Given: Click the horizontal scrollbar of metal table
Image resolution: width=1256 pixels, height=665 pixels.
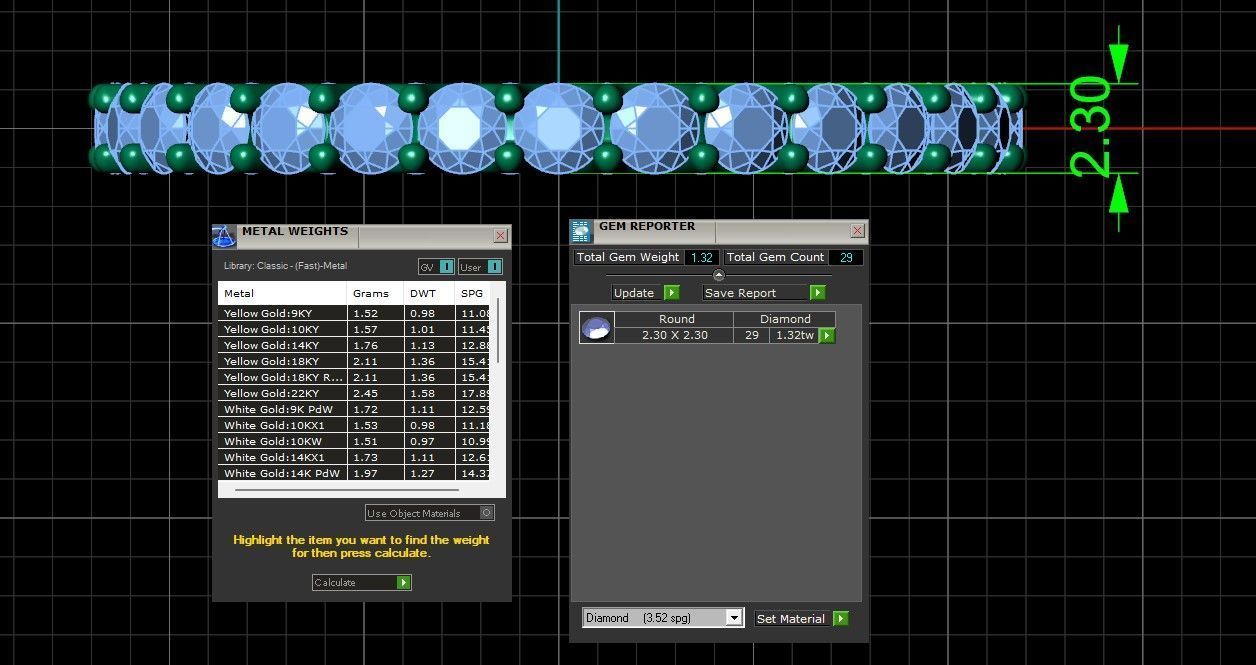Looking at the screenshot, I should point(347,490).
